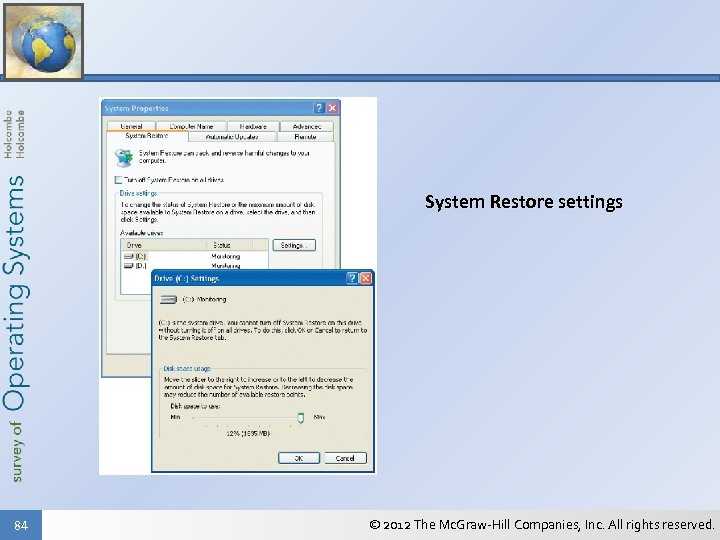Close the Drive (C:) Settings dialog
This screenshot has height=540, width=720.
click(366, 278)
